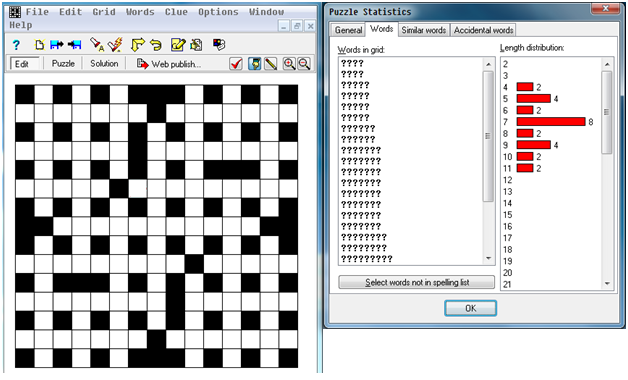Click the red bar for length 7

[x=551, y=121]
